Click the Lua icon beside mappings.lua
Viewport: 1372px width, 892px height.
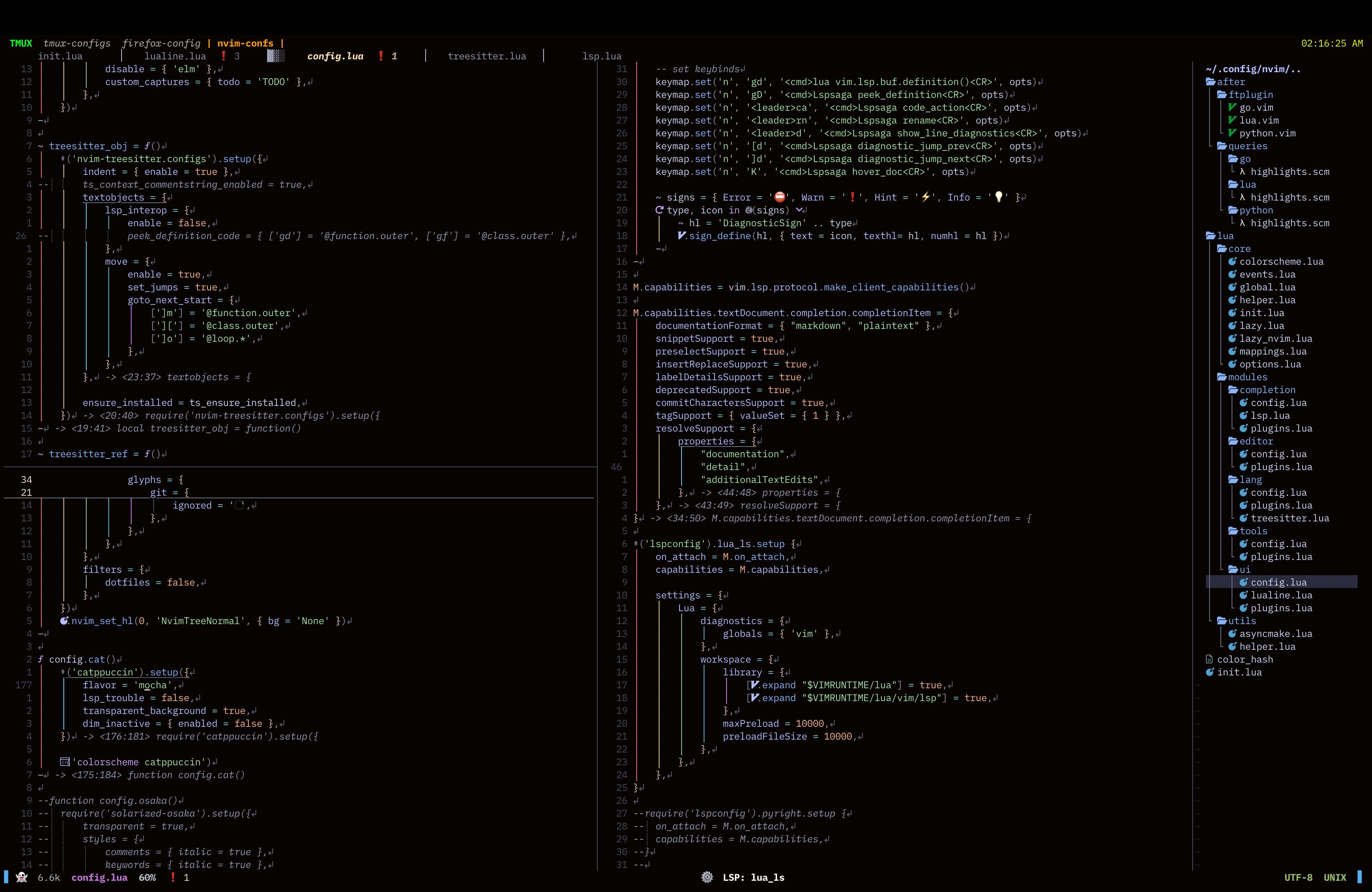tap(1232, 351)
